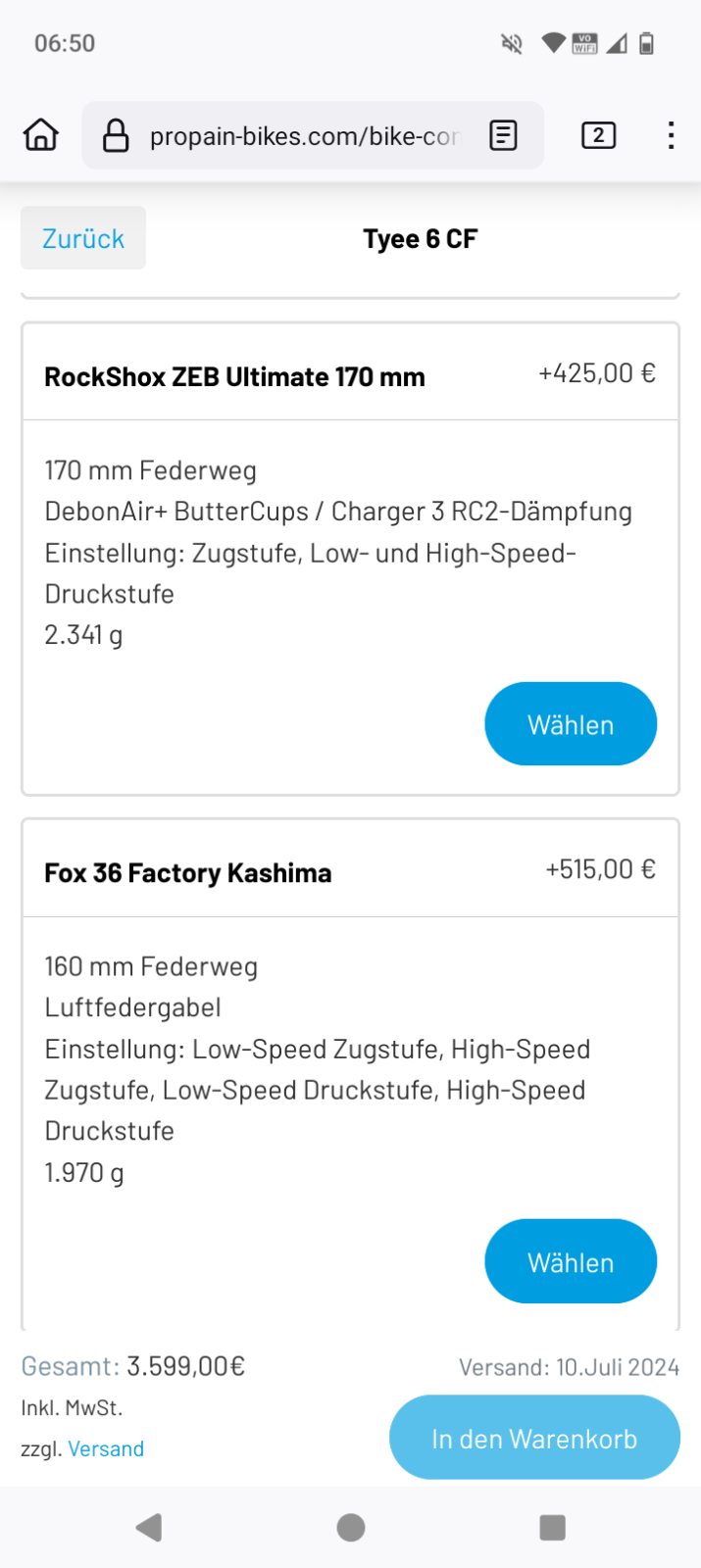Image resolution: width=701 pixels, height=1568 pixels.
Task: Go back with the Zurück button
Action: tap(83, 238)
